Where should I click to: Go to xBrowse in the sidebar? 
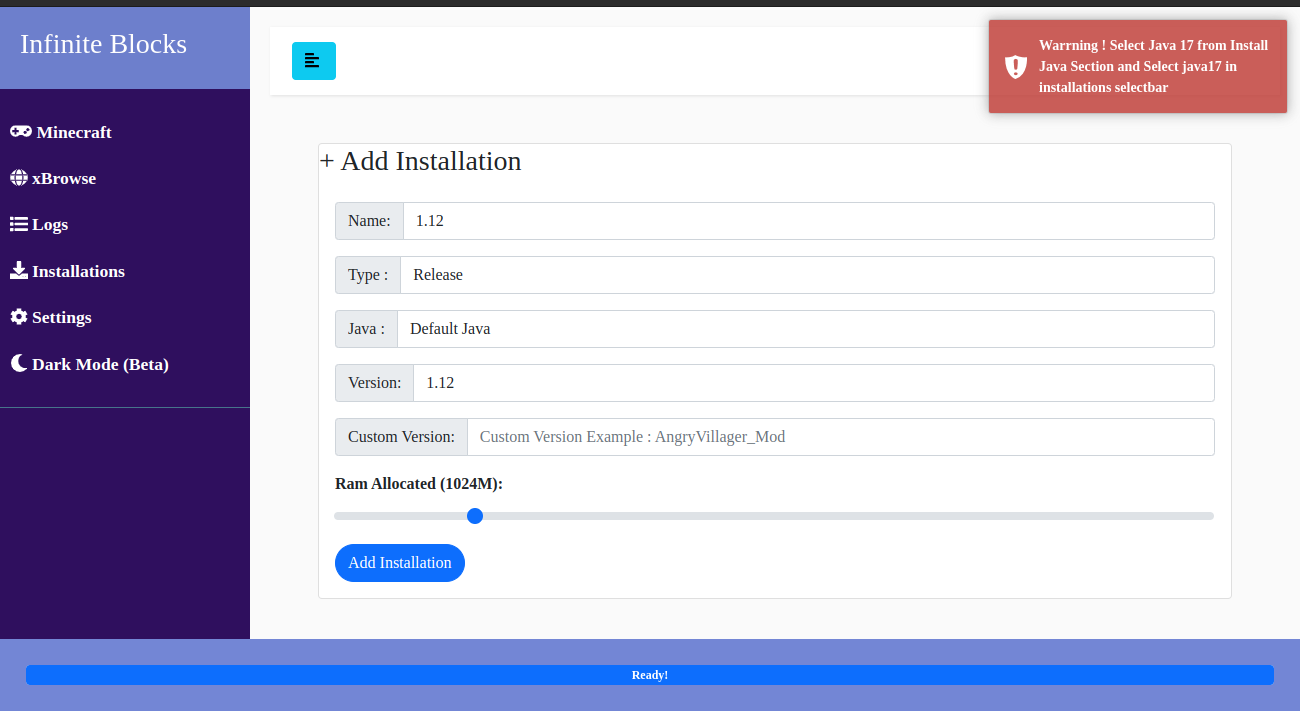pyautogui.click(x=53, y=178)
